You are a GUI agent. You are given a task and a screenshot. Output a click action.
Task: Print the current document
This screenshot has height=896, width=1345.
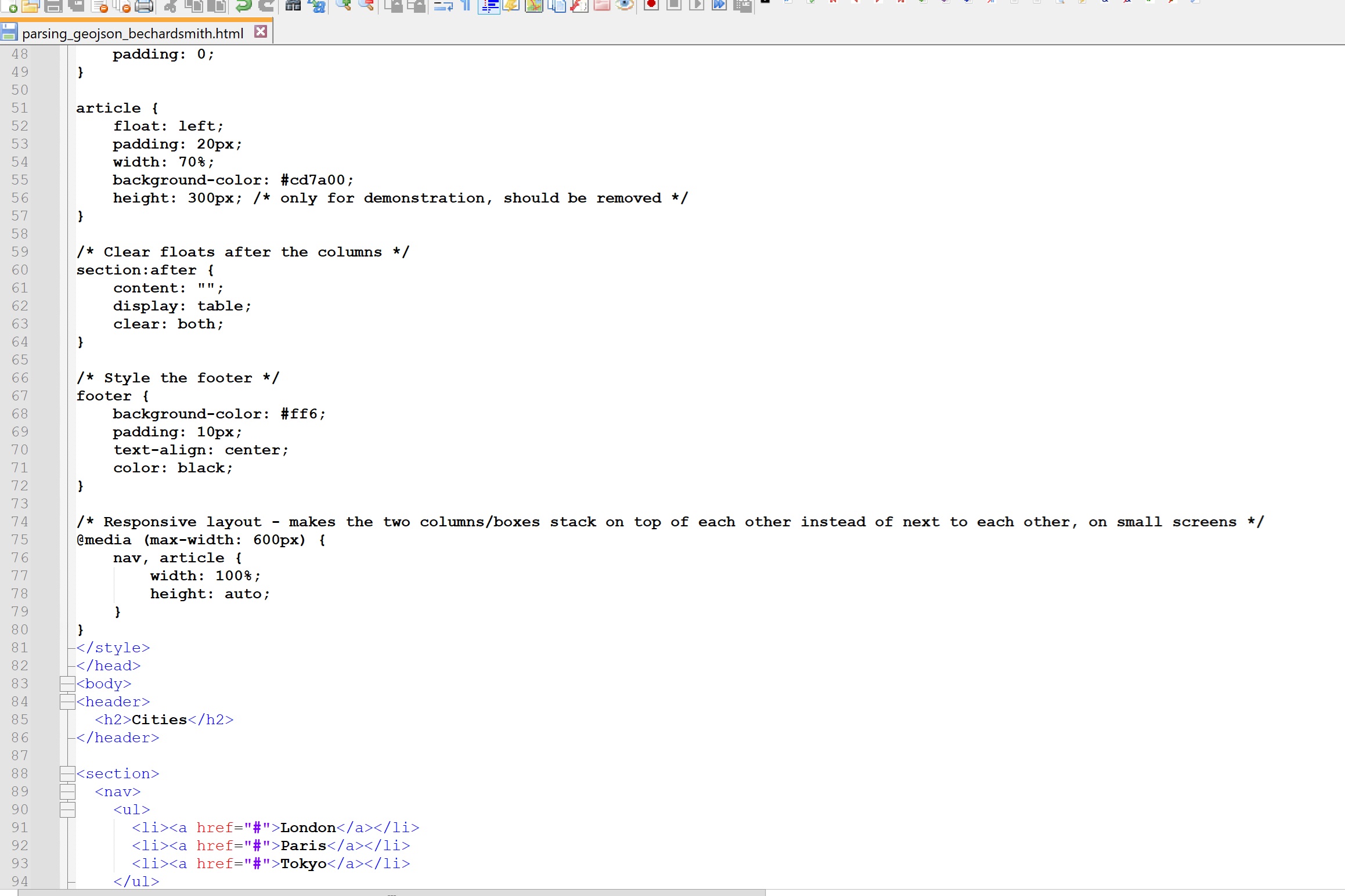coord(144,6)
